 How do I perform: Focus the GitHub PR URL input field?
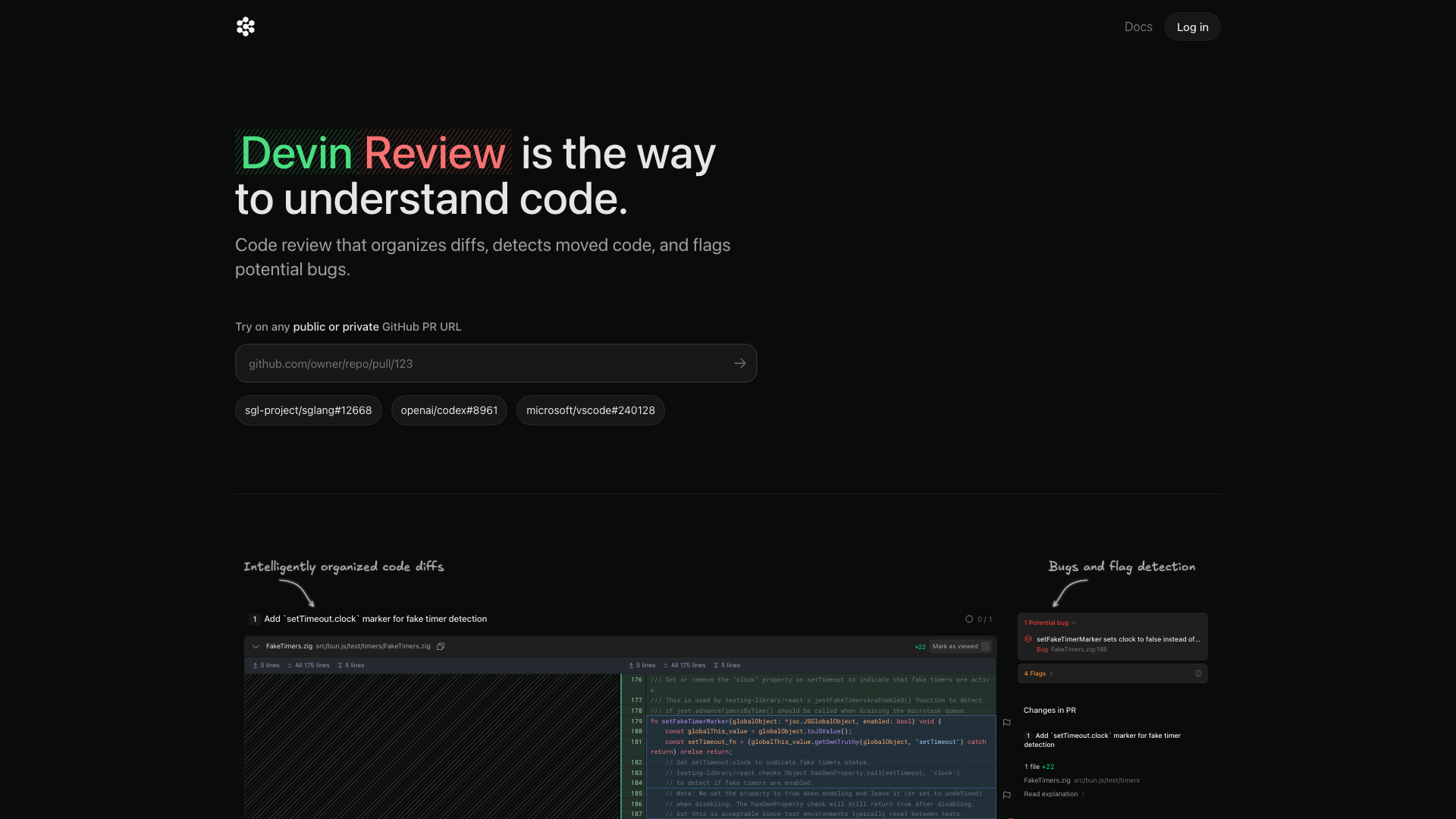(x=485, y=364)
